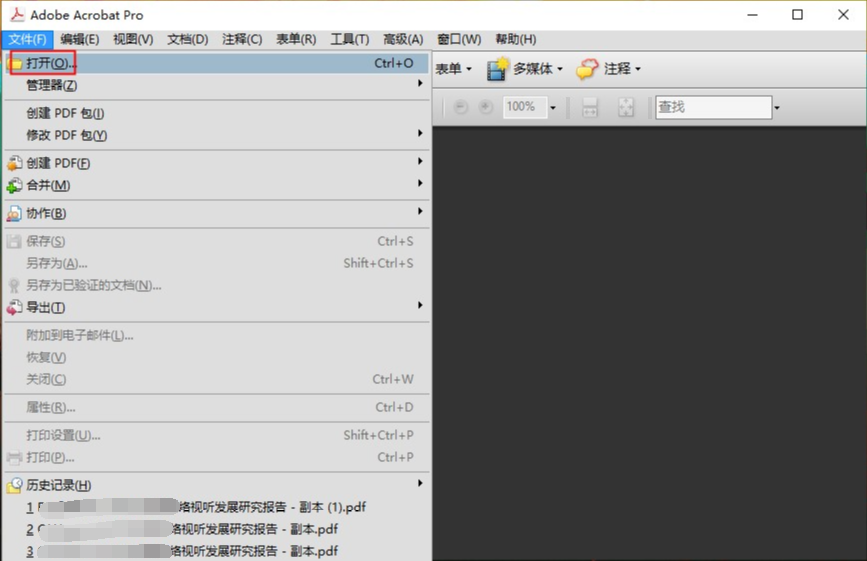This screenshot has height=561, width=867.
Task: Expand the 修改 PDF 包(Y) submenu
Action: 217,135
